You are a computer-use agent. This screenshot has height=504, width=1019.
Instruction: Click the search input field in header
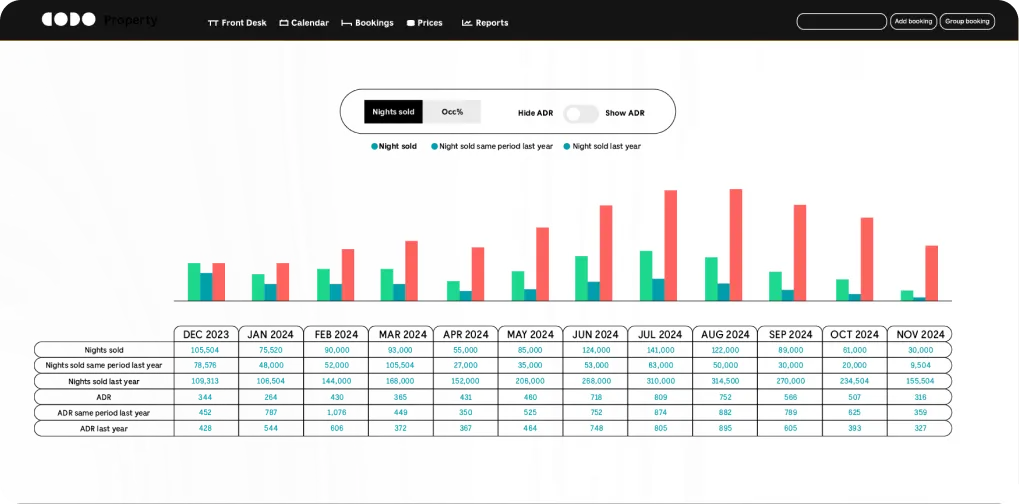click(841, 21)
